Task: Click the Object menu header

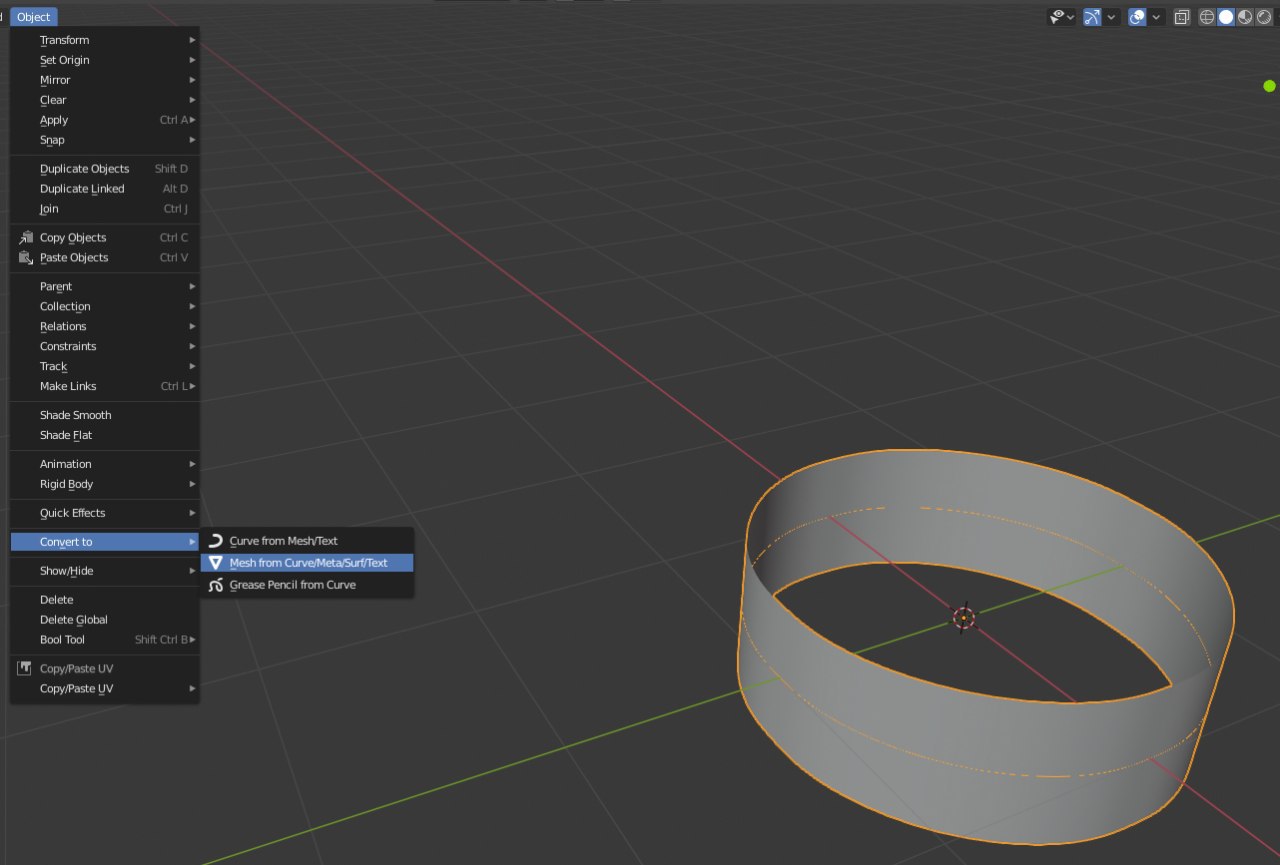Action: point(34,17)
